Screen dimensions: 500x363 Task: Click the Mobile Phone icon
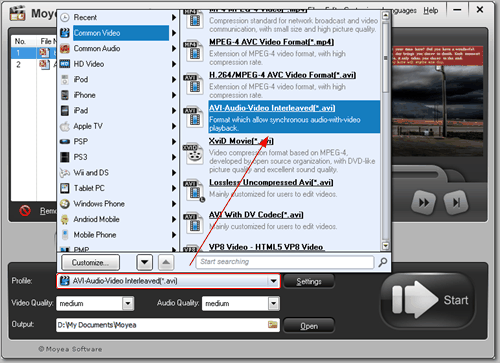click(x=65, y=235)
